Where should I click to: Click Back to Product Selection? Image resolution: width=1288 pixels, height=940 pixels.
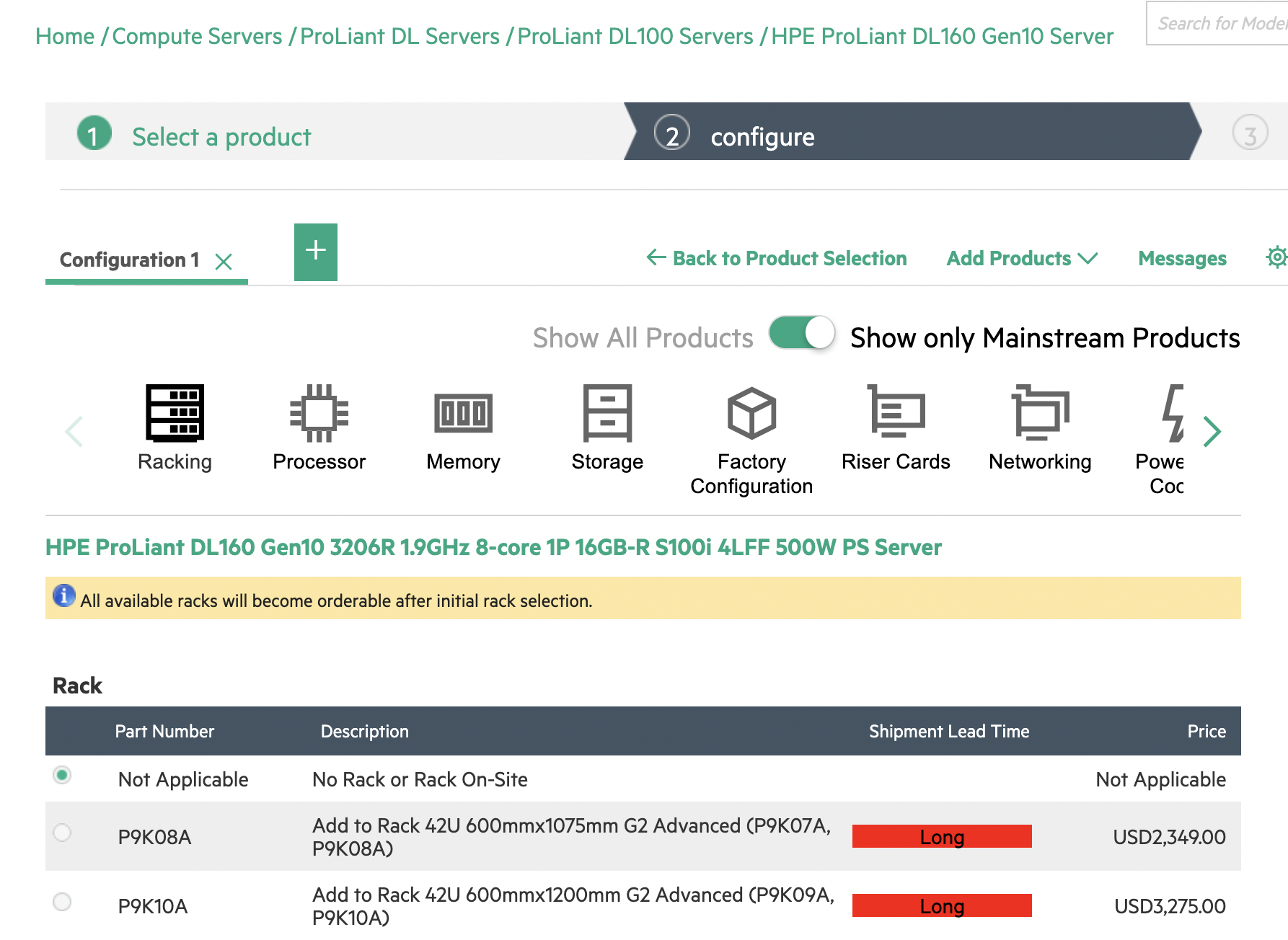[777, 258]
